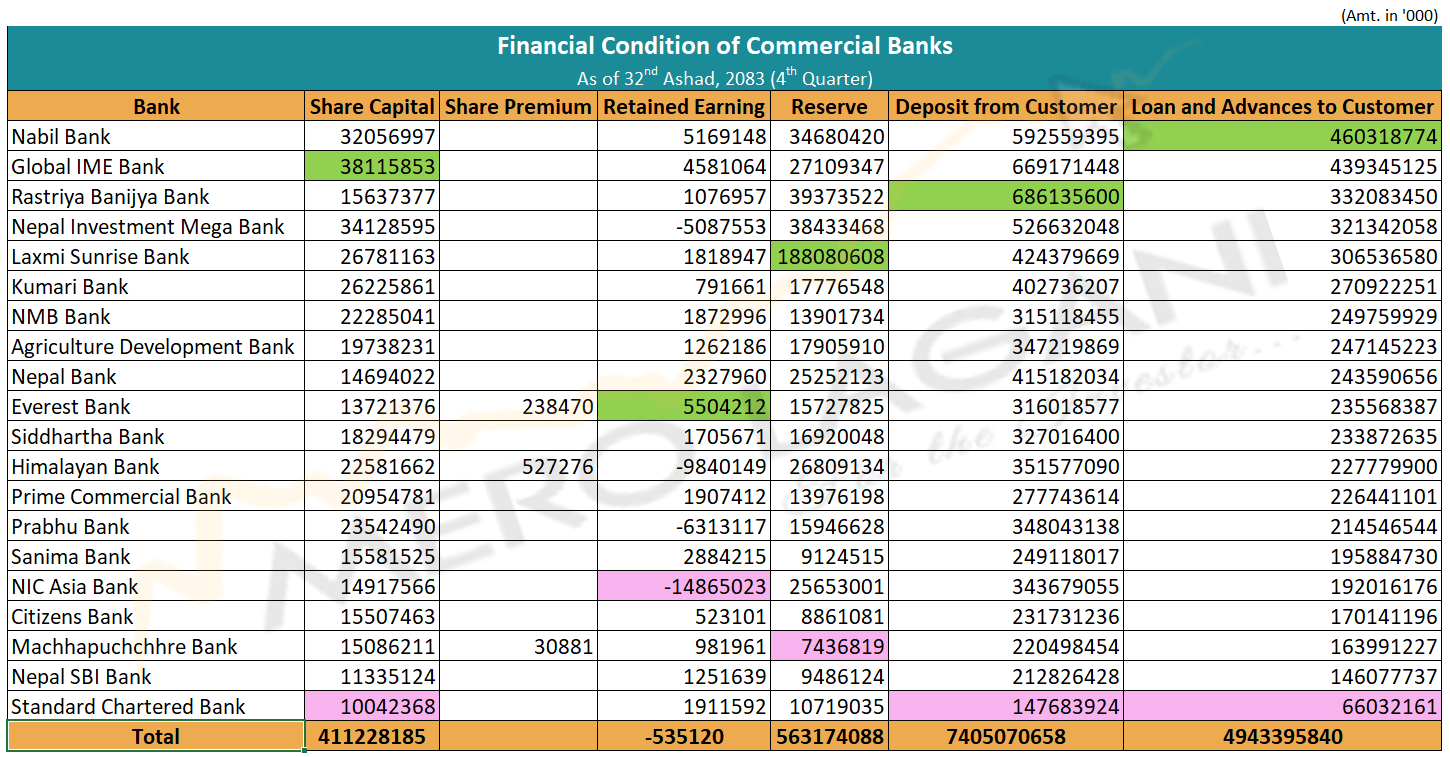
Task: Select green reserve value 188080608
Action: (x=829, y=257)
